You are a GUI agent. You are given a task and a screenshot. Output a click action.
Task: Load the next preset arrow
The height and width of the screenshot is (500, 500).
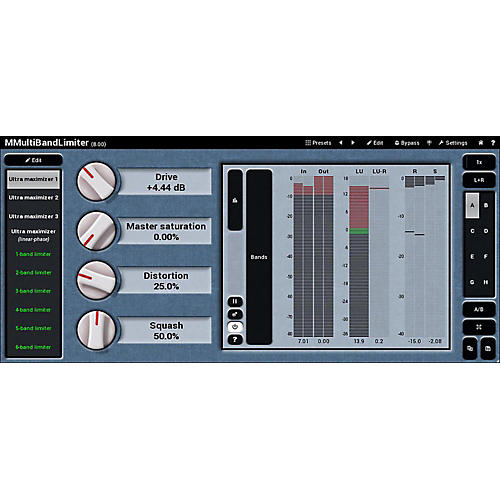click(353, 143)
